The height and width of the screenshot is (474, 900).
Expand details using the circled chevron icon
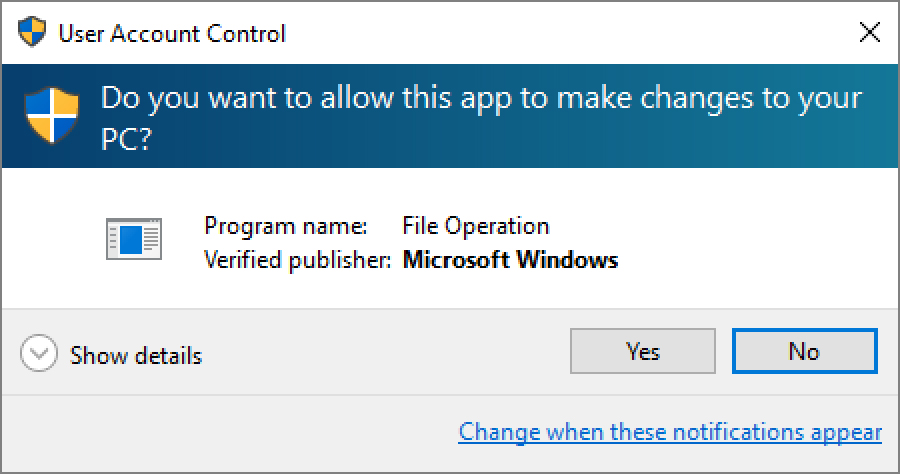pos(39,355)
